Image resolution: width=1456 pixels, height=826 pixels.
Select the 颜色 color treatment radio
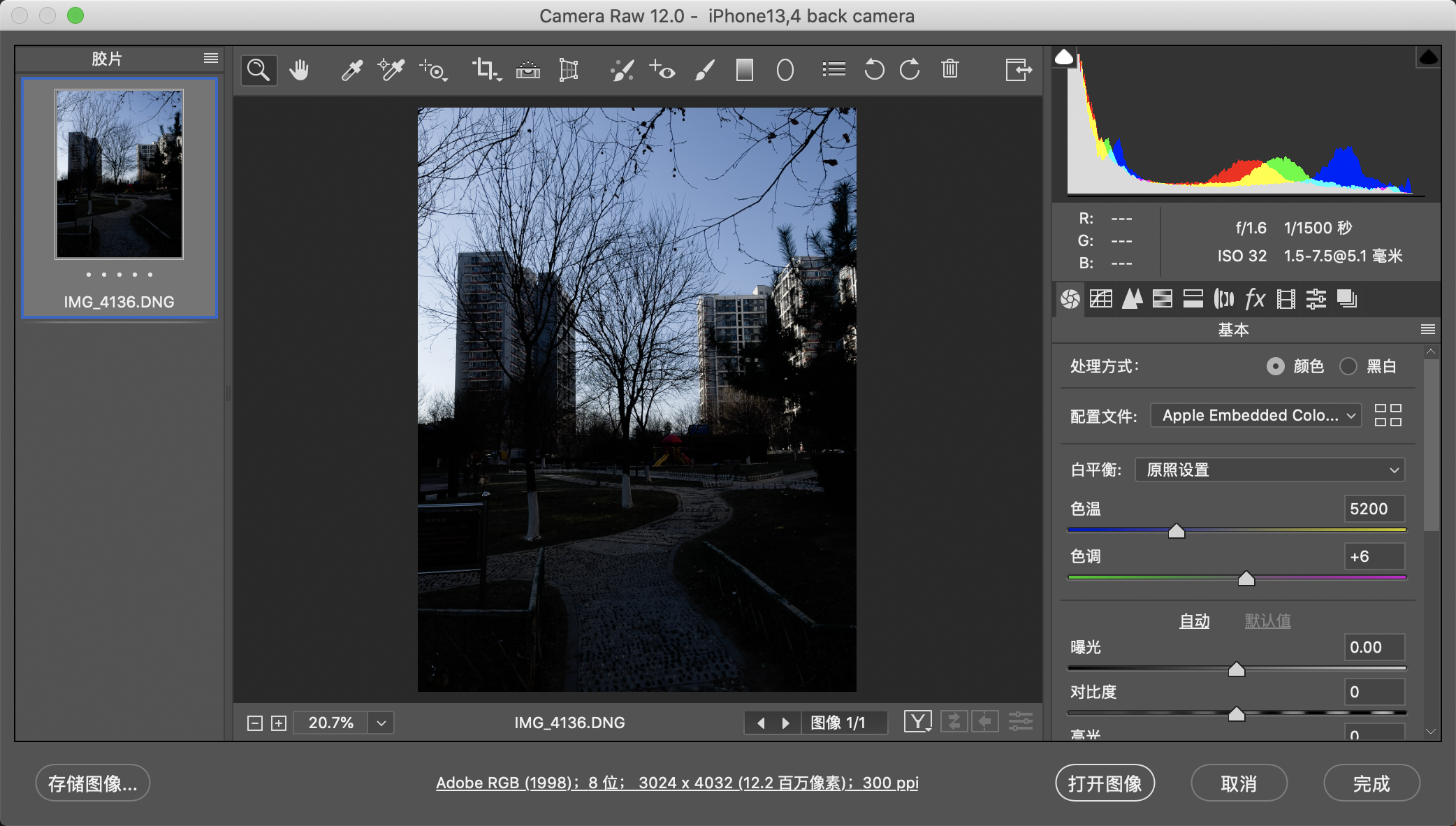pos(1276,366)
